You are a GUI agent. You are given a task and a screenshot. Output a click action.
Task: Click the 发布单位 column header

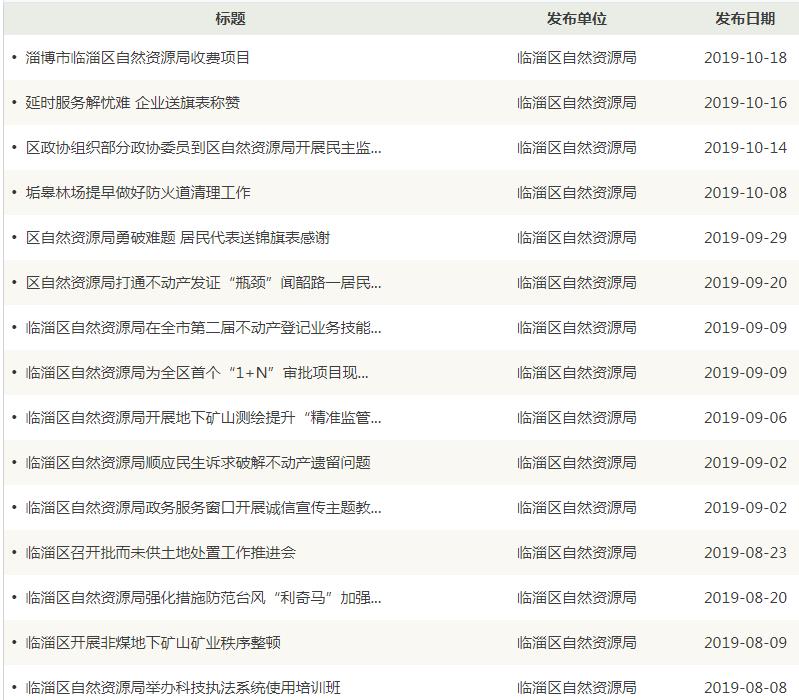(576, 19)
